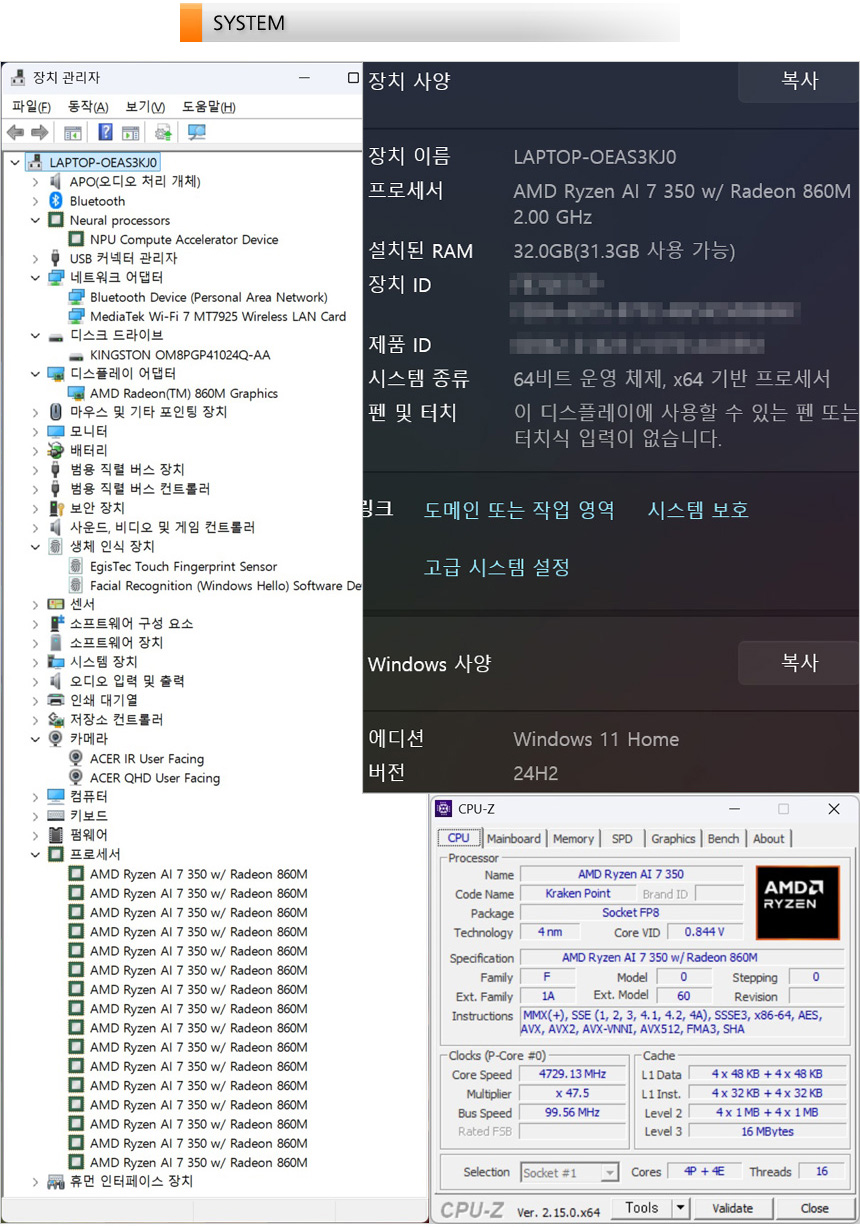Screen dimensions: 860x1227
Task: Expand the Bluetooth category node
Action: click(x=35, y=201)
